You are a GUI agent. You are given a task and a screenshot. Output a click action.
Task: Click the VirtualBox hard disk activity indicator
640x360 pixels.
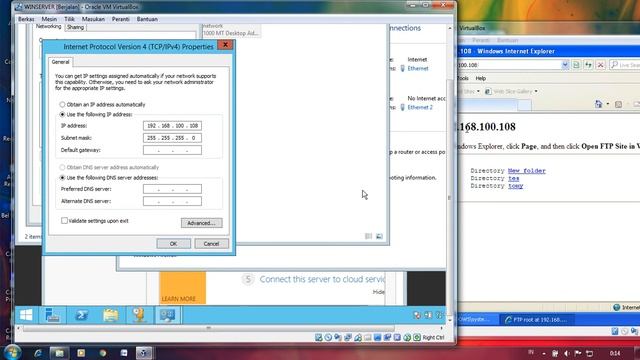tap(318, 338)
